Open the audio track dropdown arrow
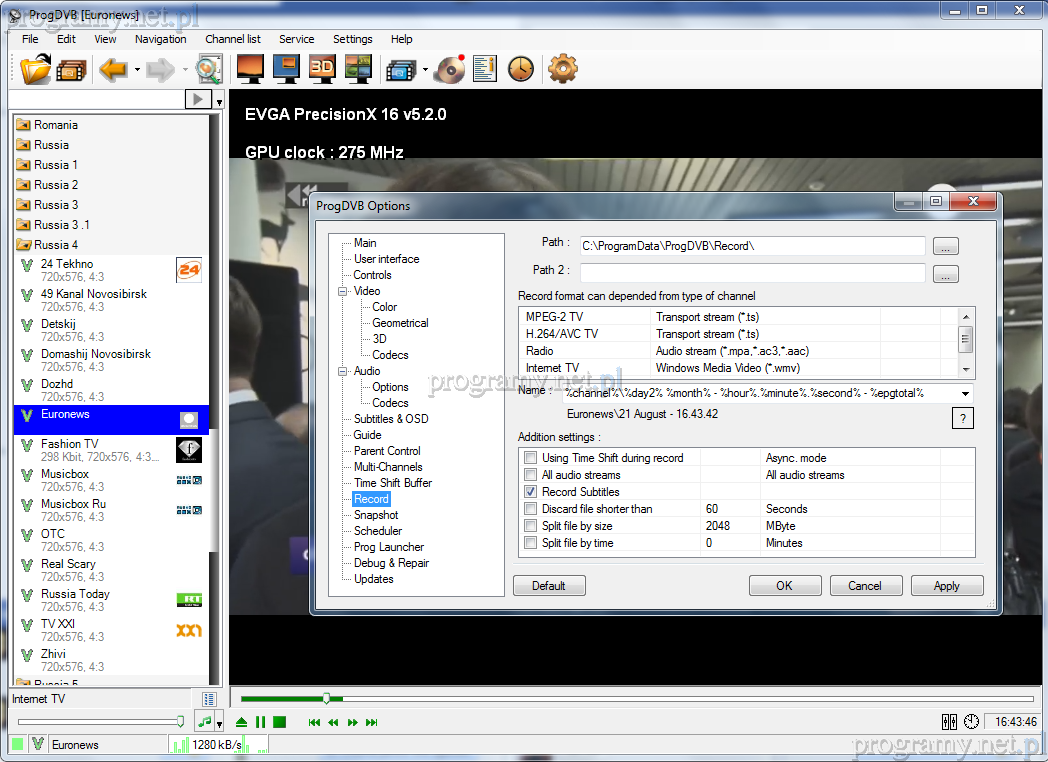This screenshot has height=762, width=1048. coord(219,723)
